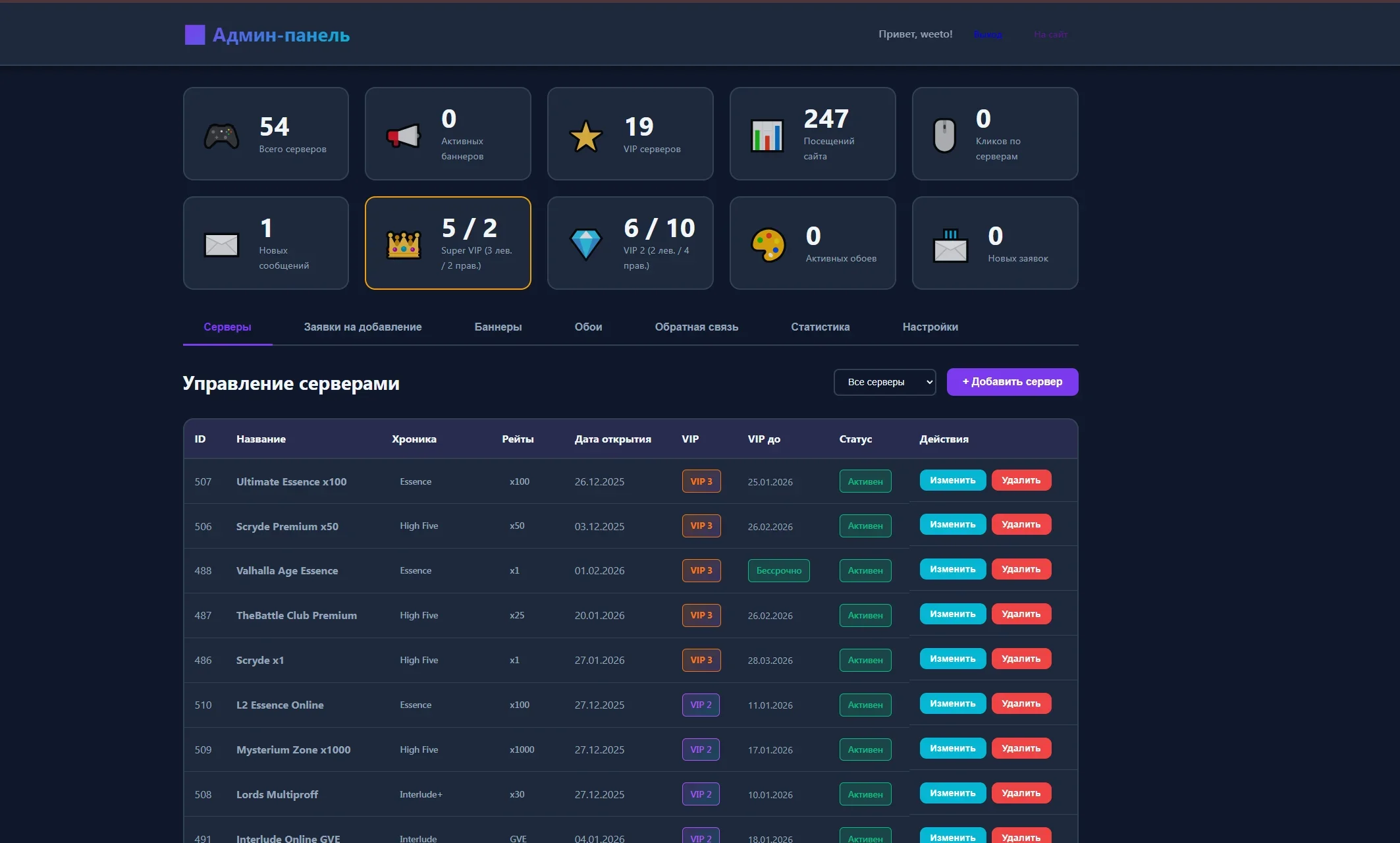Image resolution: width=1400 pixels, height=843 pixels.
Task: Click the diamond icon in VIP 2 card
Action: [x=585, y=244]
